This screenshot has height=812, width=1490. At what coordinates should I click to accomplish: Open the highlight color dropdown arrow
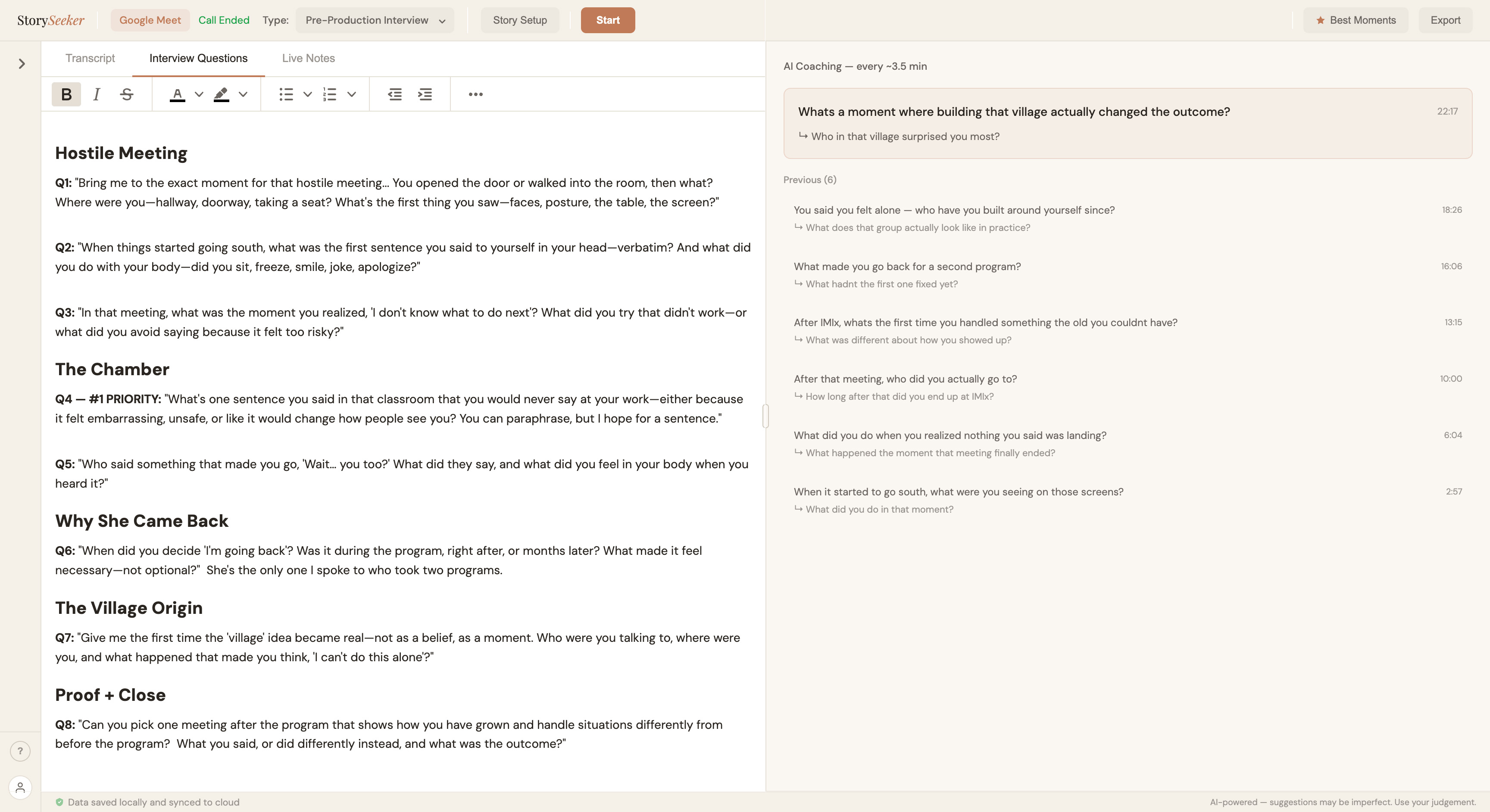pos(242,94)
